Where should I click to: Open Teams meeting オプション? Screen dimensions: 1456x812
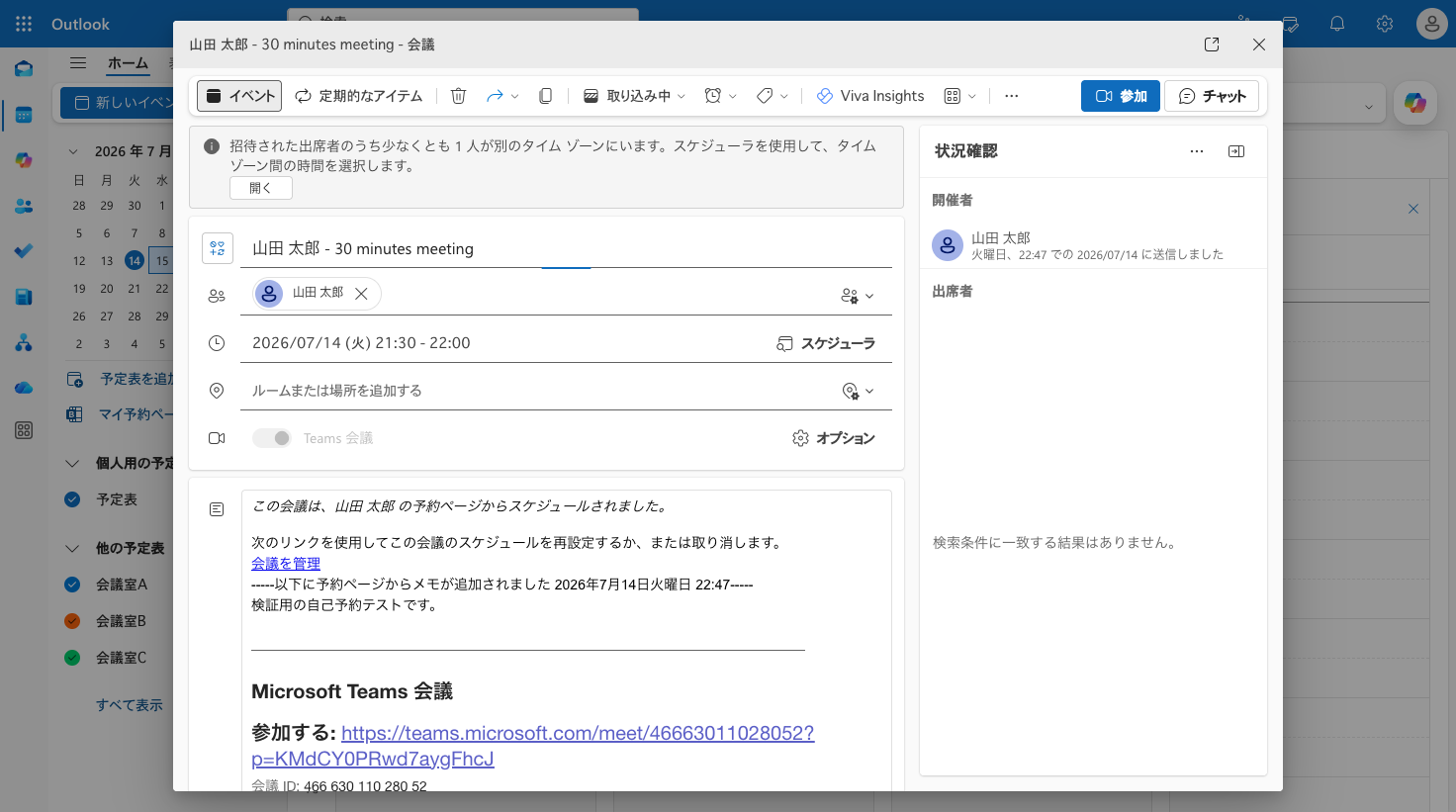[x=834, y=438]
